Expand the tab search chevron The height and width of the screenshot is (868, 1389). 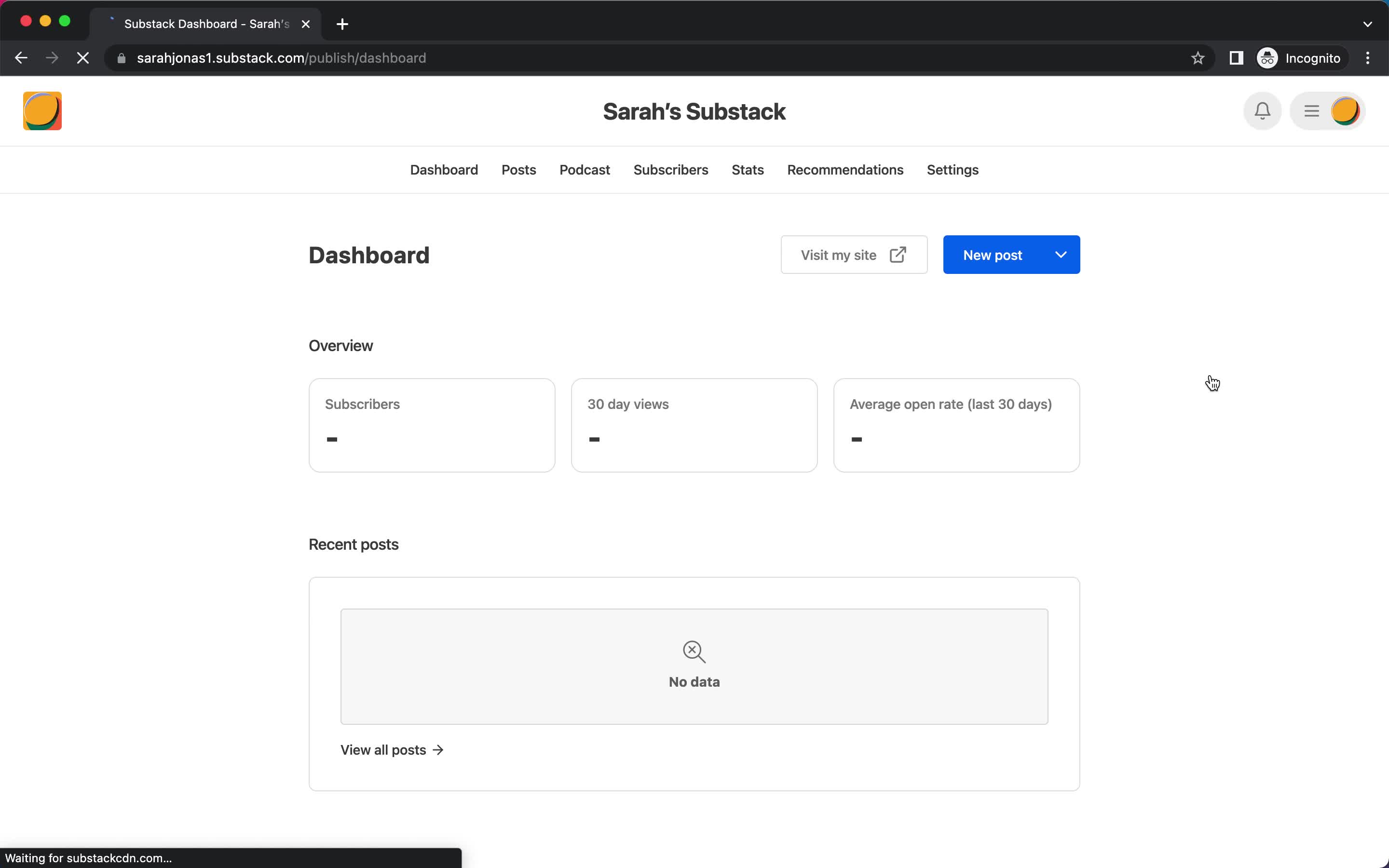(1367, 24)
